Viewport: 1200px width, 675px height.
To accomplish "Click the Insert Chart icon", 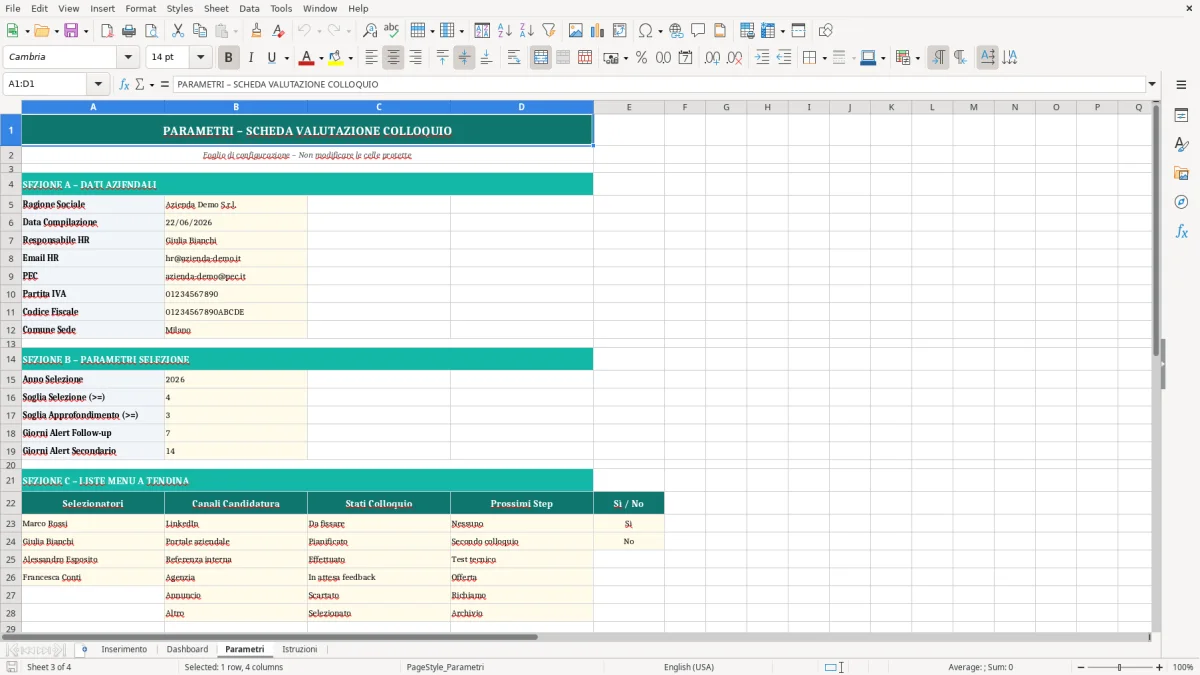I will 598,31.
